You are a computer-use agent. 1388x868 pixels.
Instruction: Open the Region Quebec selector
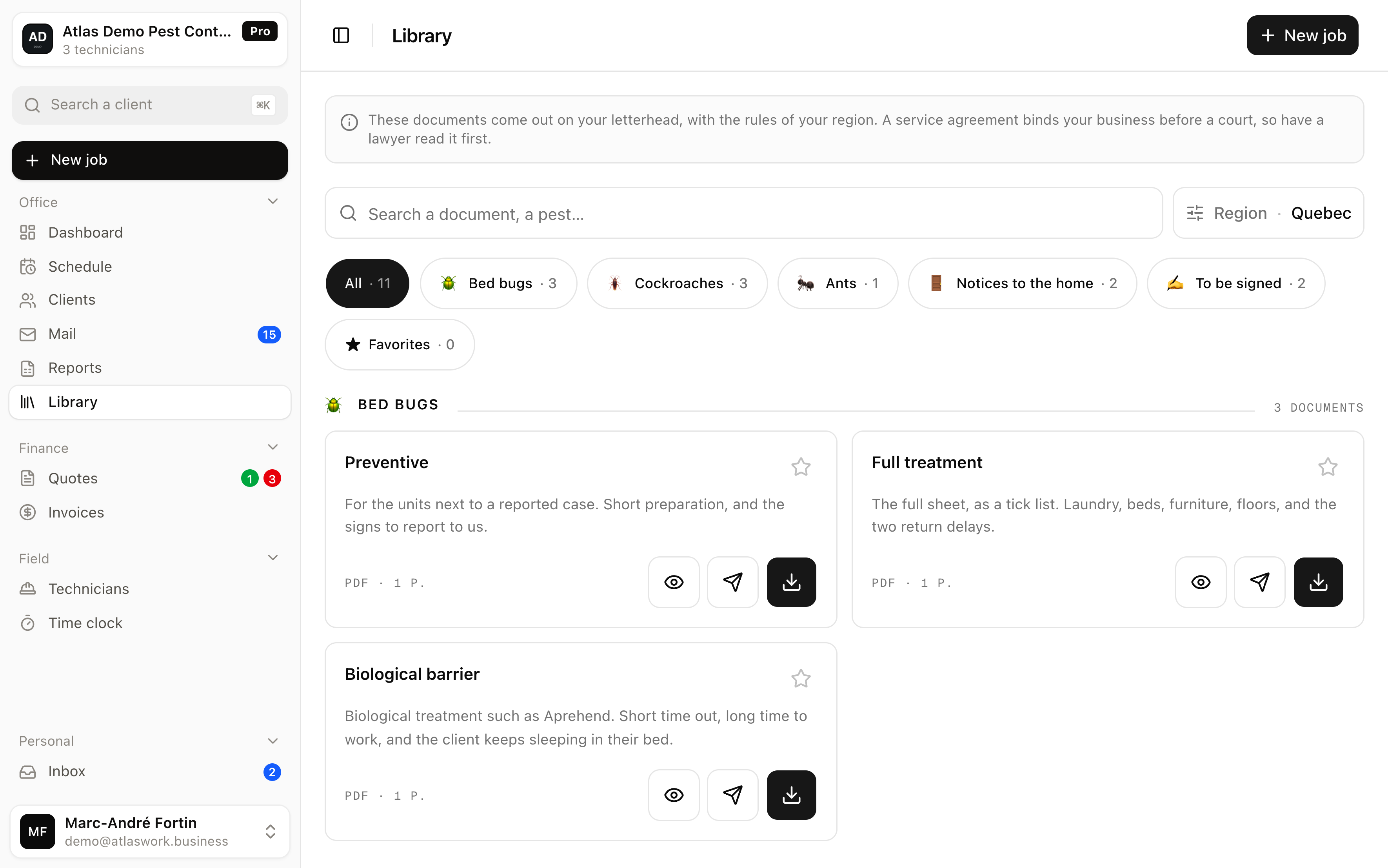point(1268,213)
